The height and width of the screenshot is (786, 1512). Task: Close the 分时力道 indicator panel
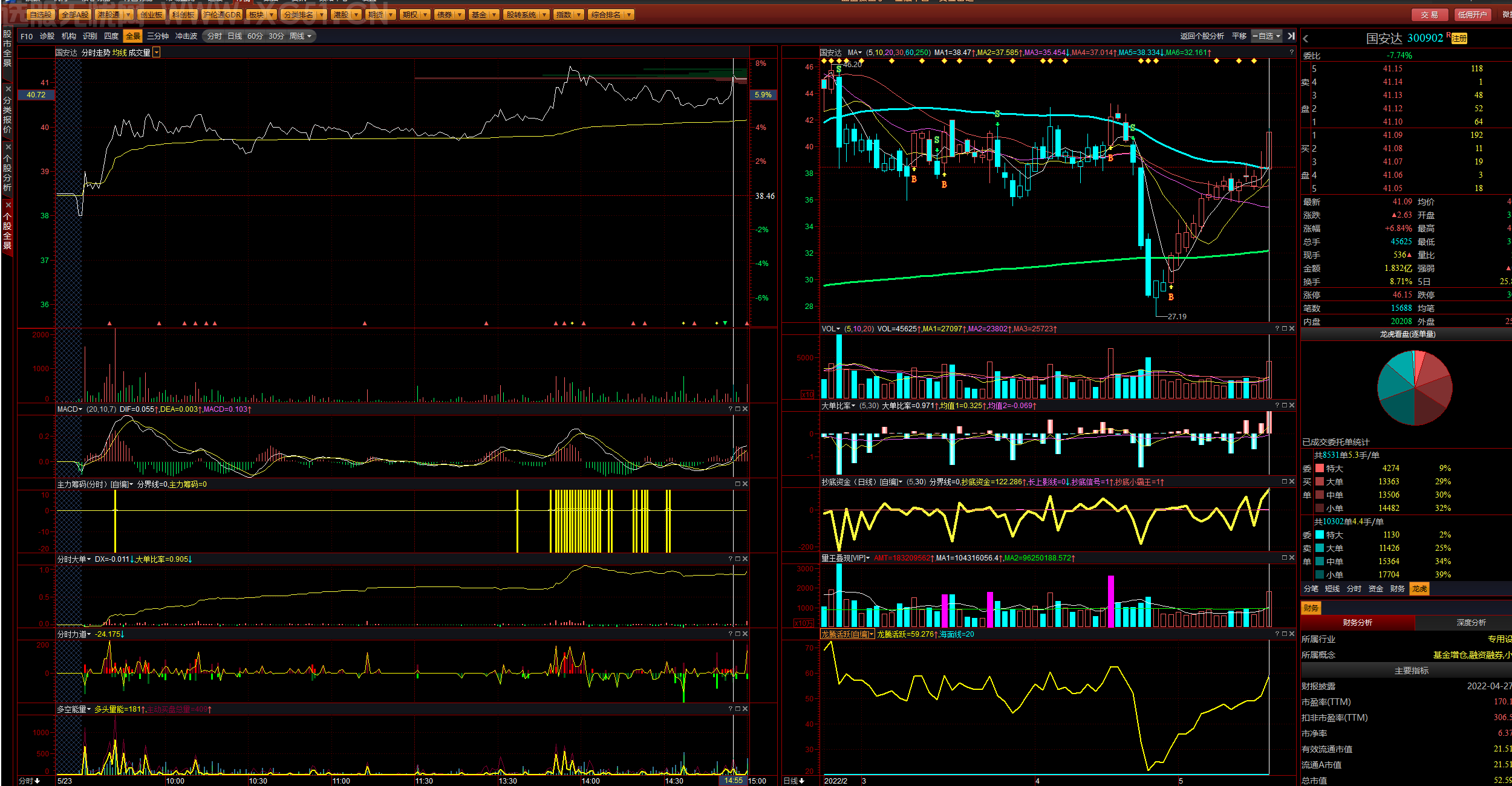pos(745,634)
